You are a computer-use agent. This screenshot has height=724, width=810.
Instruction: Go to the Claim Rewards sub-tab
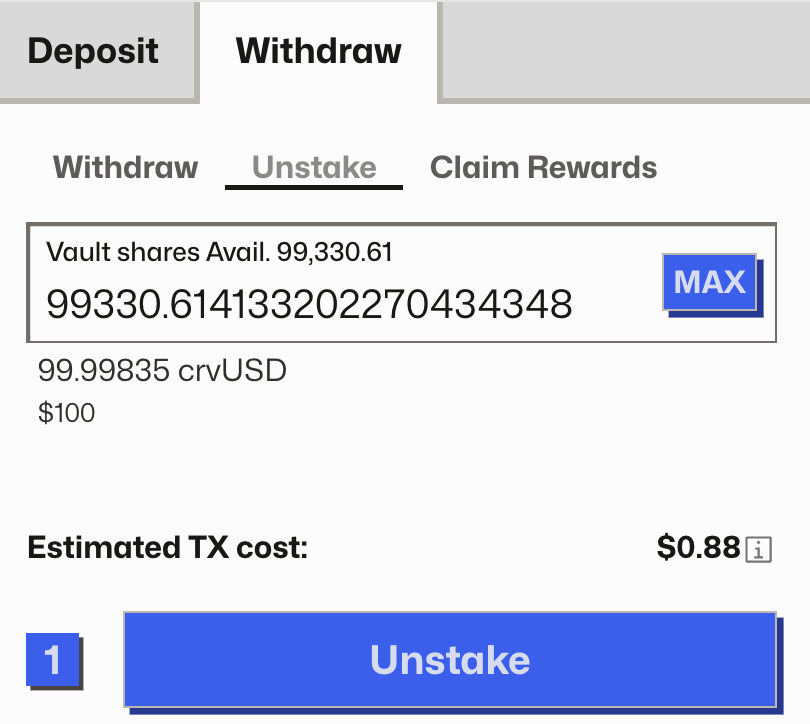[x=543, y=167]
